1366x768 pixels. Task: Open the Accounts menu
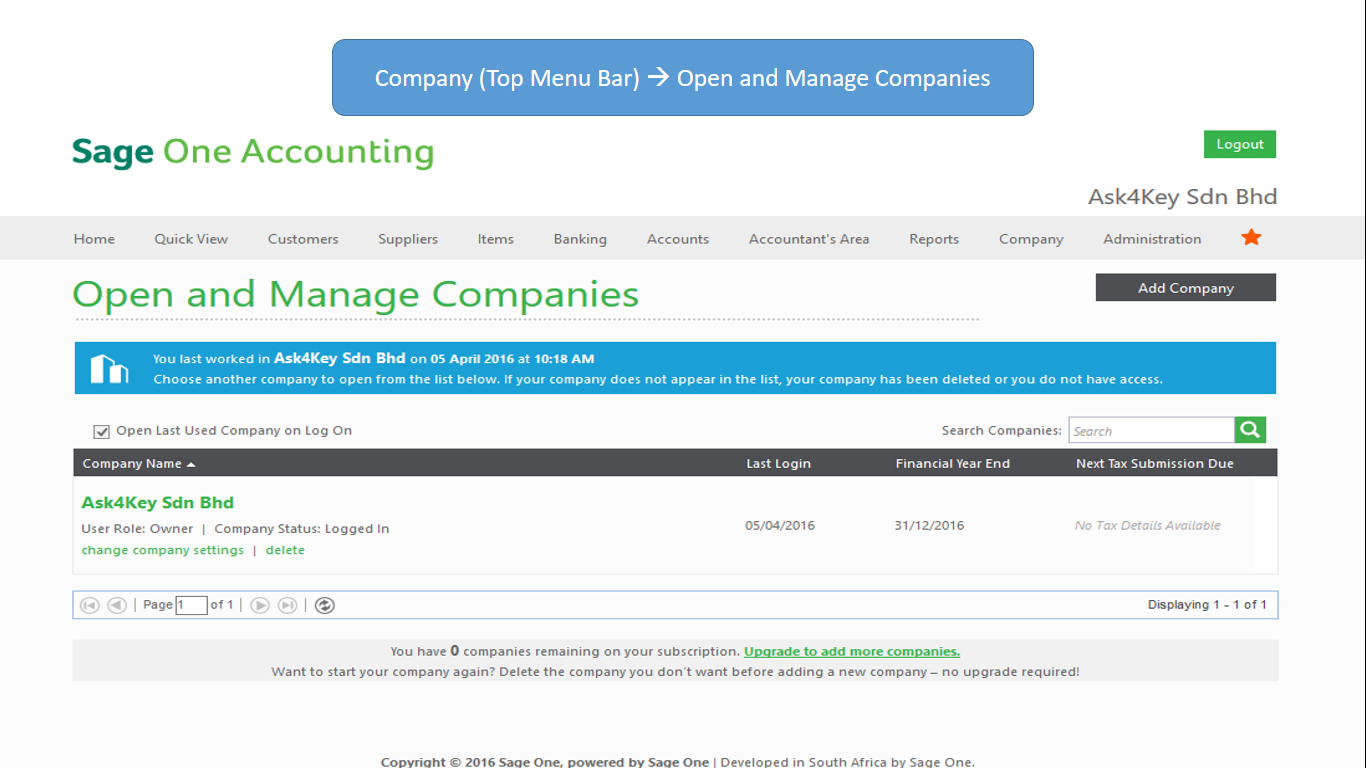pyautogui.click(x=678, y=239)
